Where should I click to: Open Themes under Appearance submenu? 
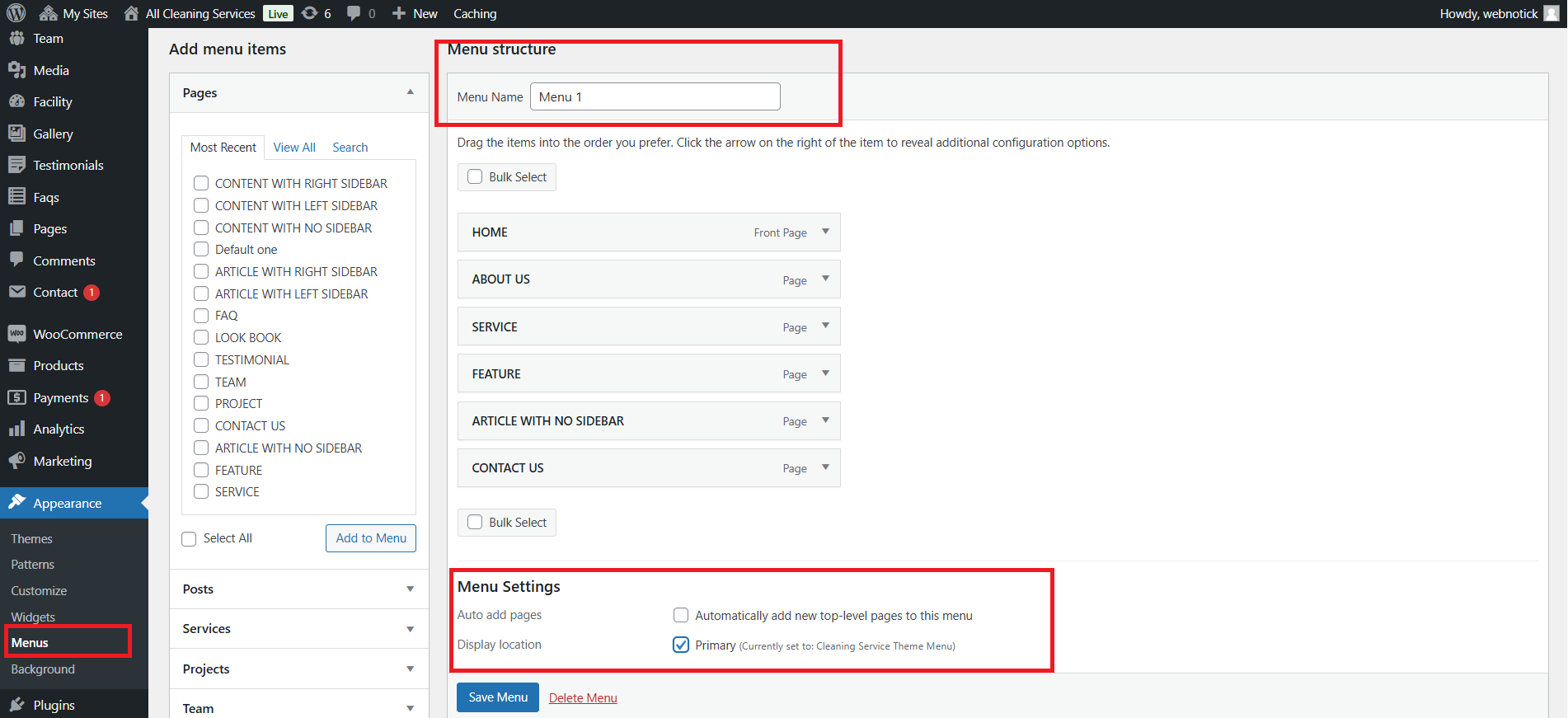[32, 539]
